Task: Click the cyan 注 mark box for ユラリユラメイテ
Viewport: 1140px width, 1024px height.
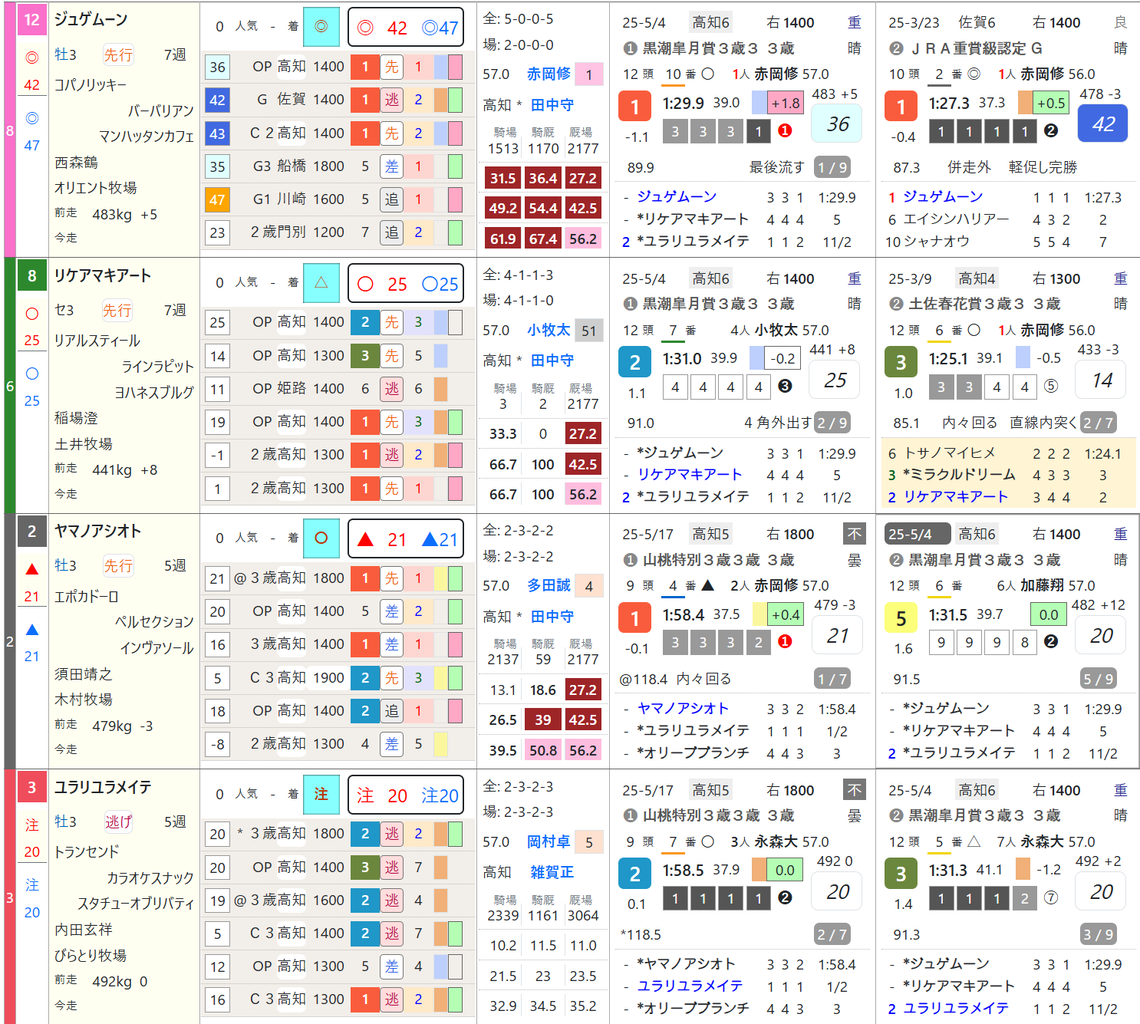Action: coord(321,794)
